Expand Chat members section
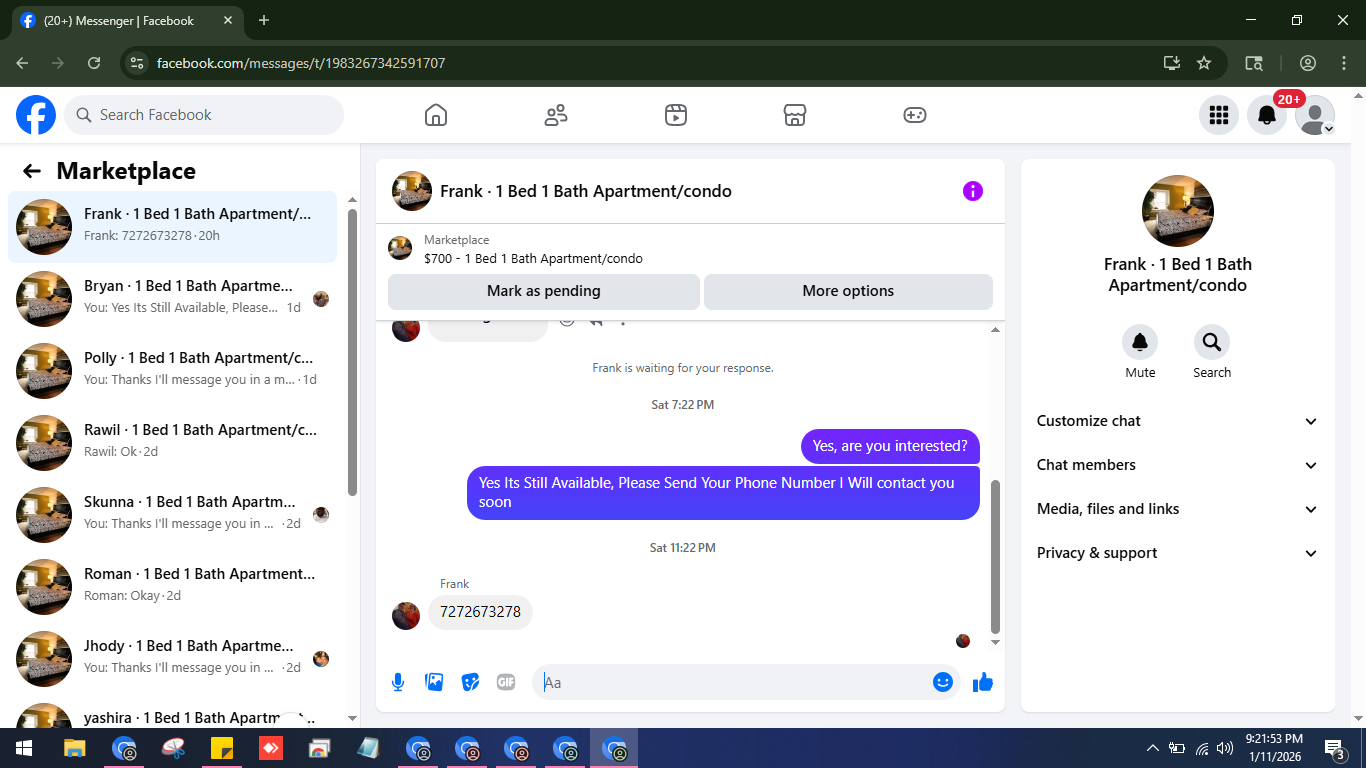The height and width of the screenshot is (768, 1366). coord(1178,465)
